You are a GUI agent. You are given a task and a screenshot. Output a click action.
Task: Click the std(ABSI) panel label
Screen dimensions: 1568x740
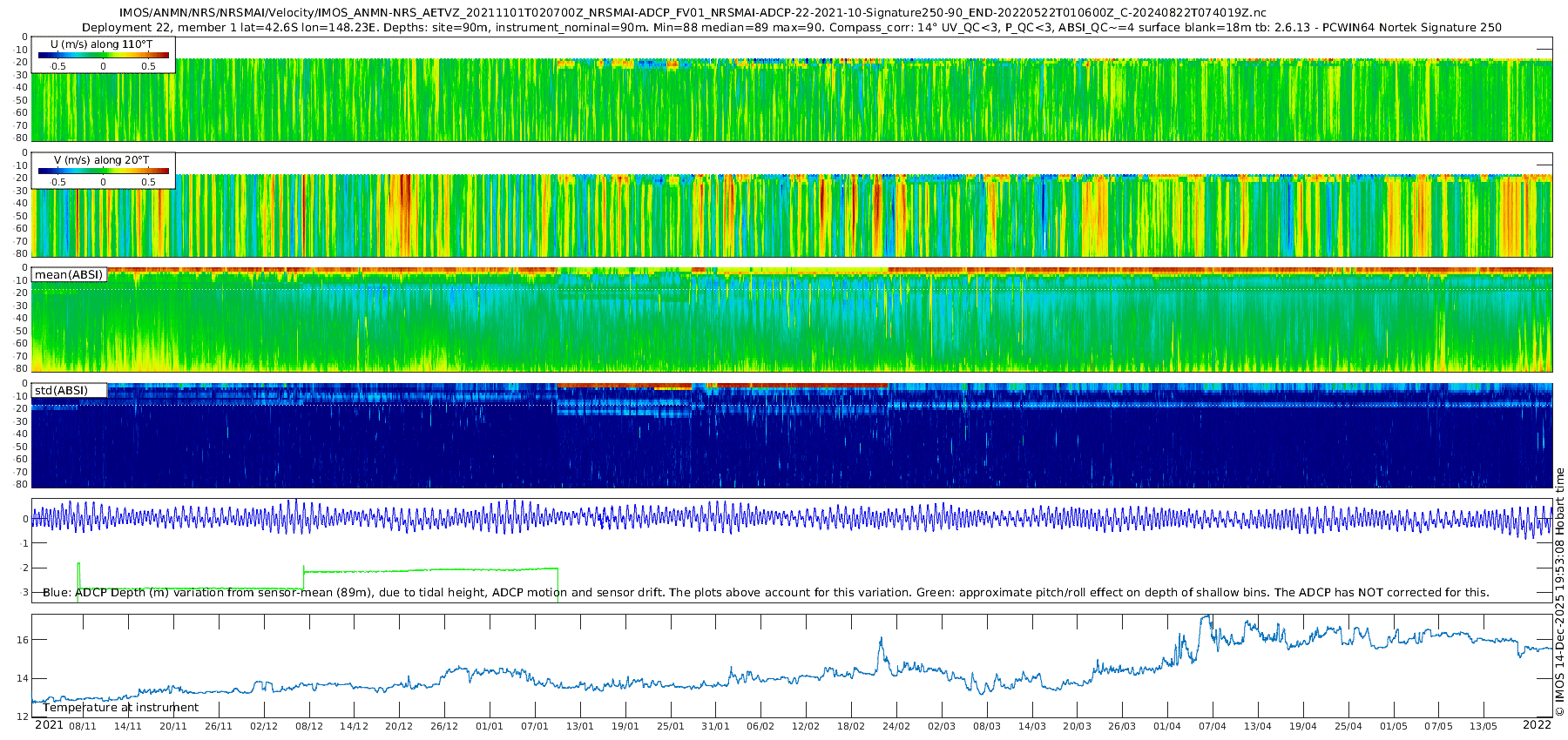coord(61,390)
